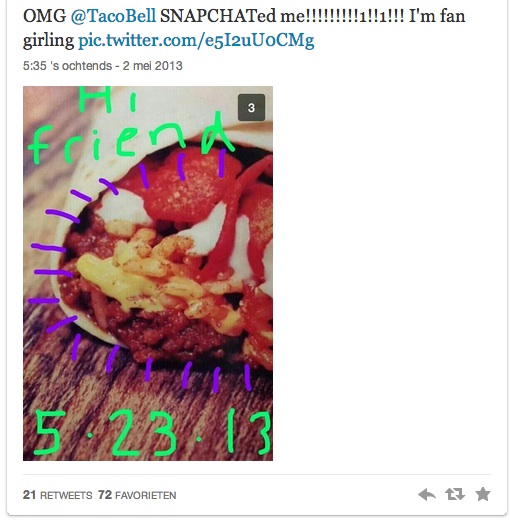The width and height of the screenshot is (511, 521).
Task: Click the RETWEETS label
Action: coord(66,495)
